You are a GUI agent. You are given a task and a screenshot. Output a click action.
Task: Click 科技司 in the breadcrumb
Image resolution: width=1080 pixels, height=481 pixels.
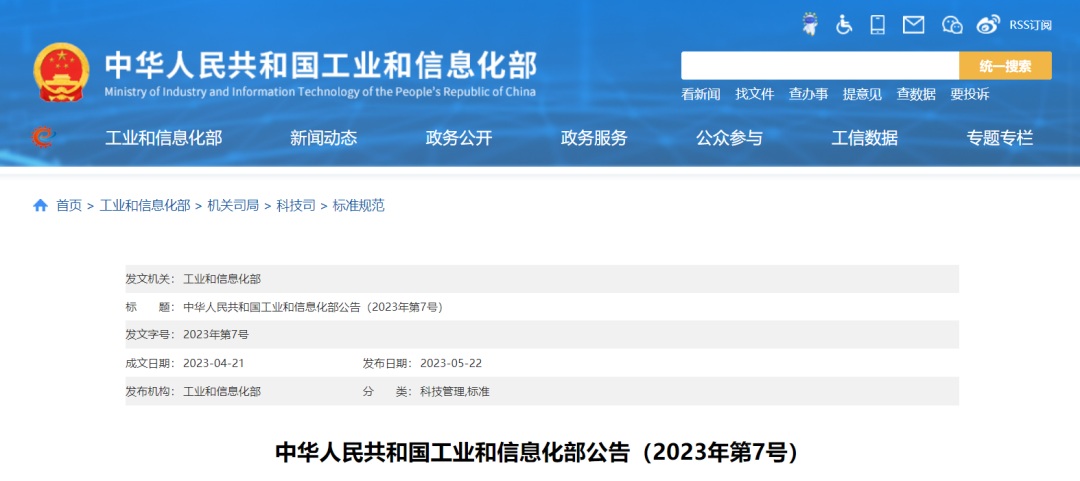tap(296, 206)
